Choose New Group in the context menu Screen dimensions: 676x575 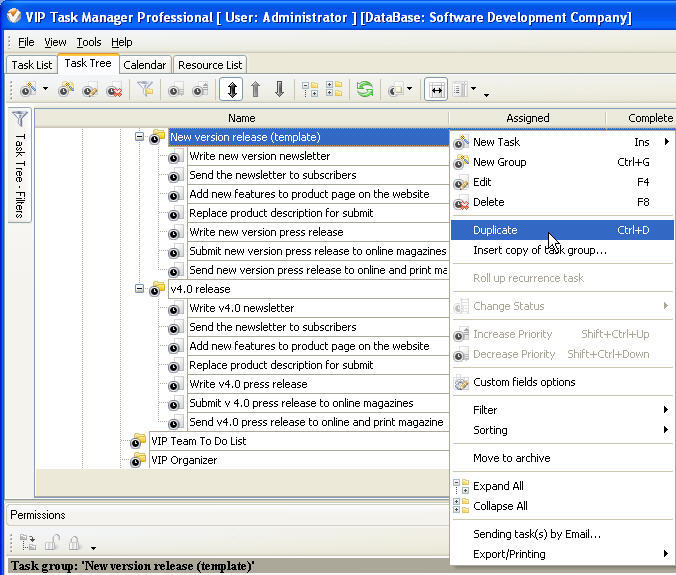pyautogui.click(x=562, y=162)
